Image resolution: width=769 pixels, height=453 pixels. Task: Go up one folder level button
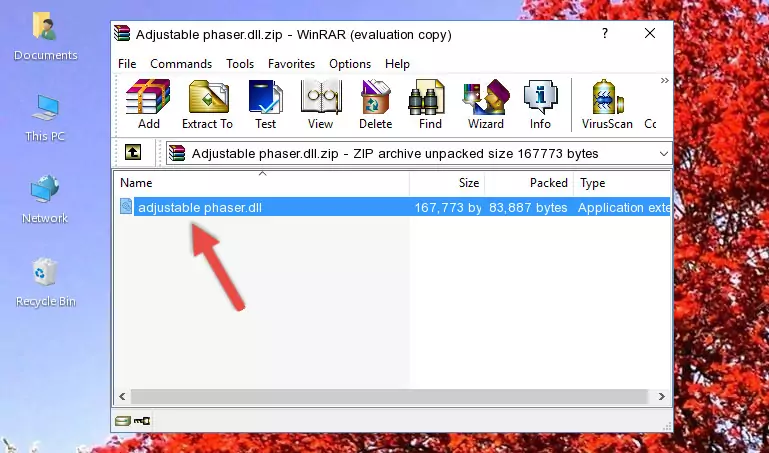pyautogui.click(x=133, y=153)
